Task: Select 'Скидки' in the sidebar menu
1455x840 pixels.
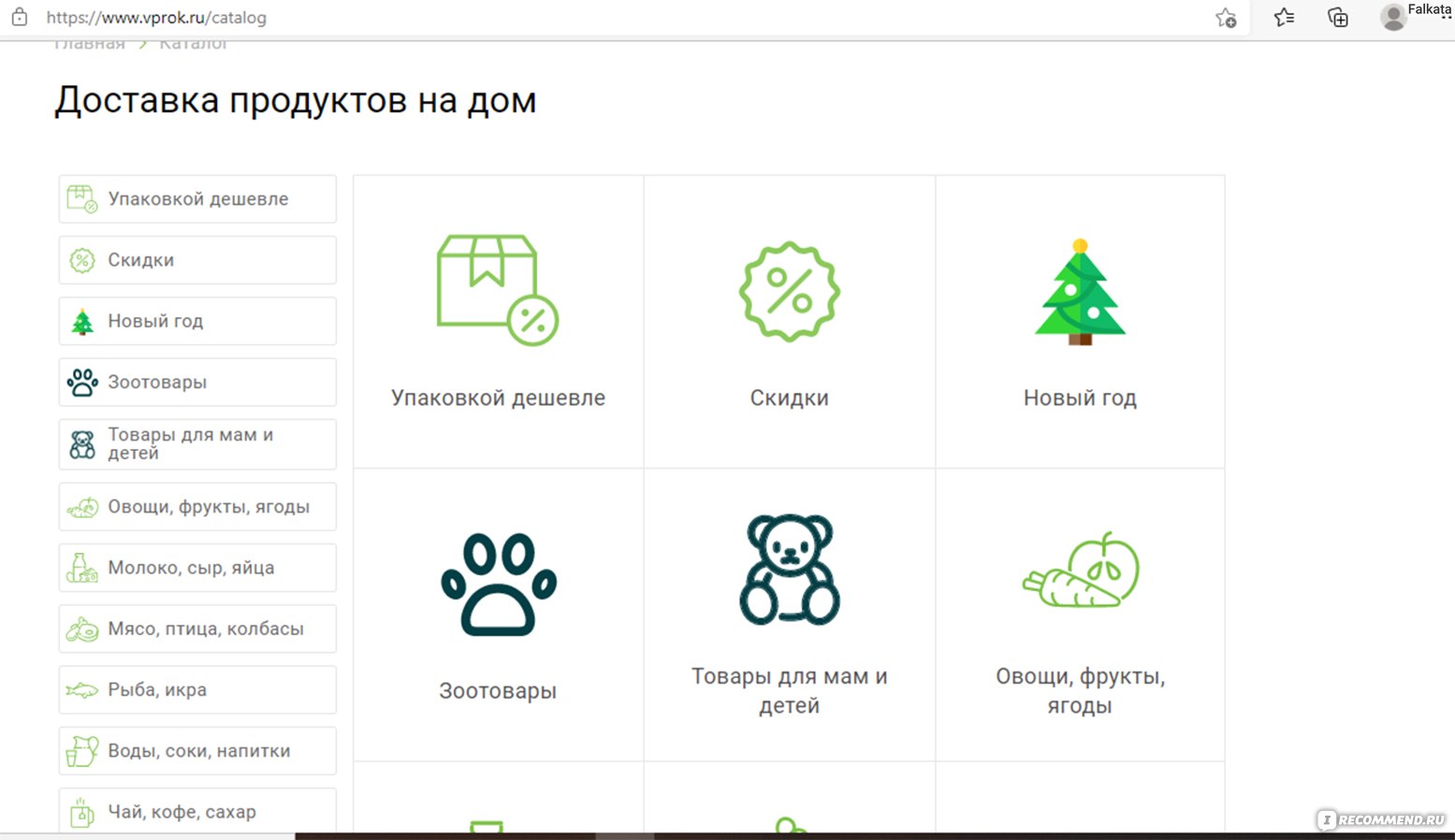Action: coord(197,260)
